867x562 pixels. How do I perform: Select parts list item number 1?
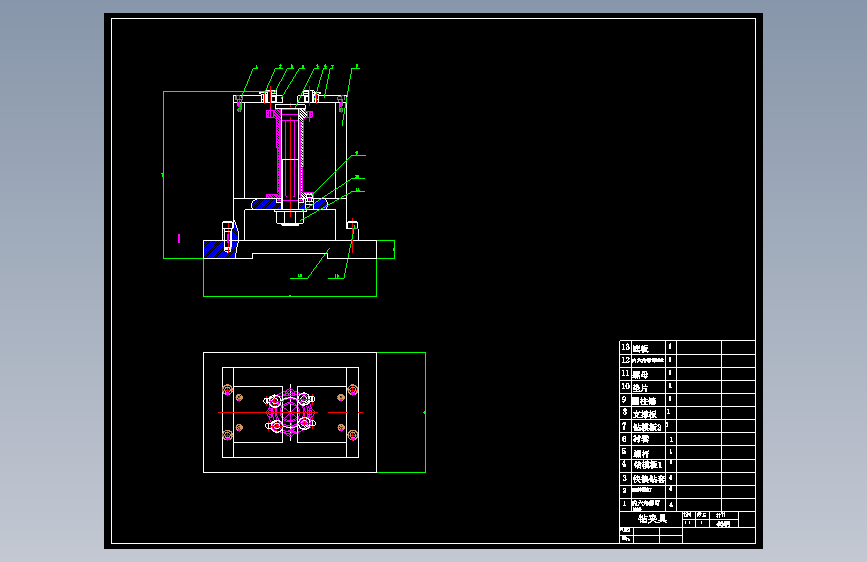point(625,504)
